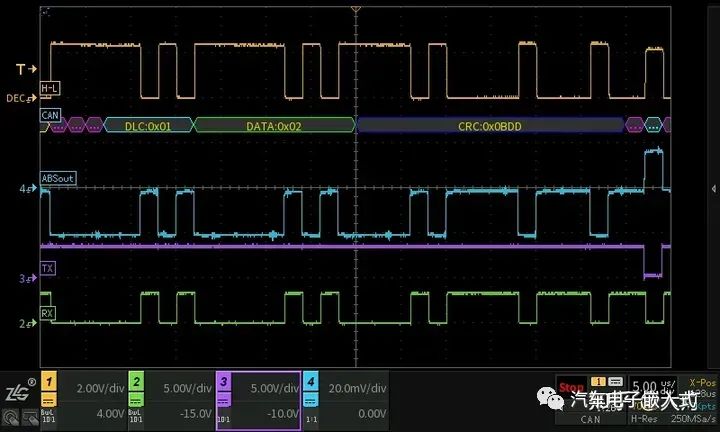Click channel 3 10:1 probe ratio

tap(223, 419)
